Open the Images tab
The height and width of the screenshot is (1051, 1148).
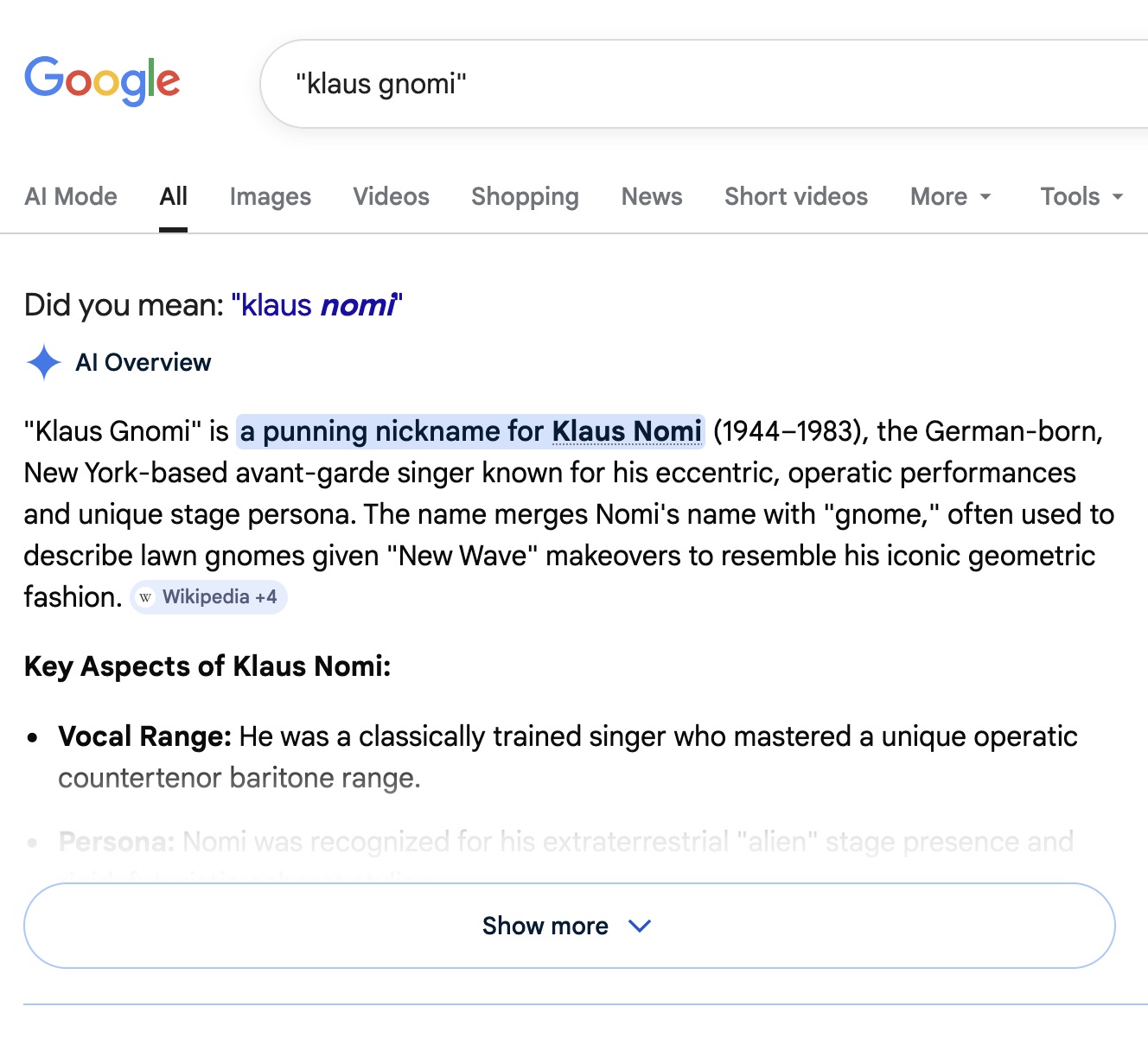pyautogui.click(x=270, y=197)
